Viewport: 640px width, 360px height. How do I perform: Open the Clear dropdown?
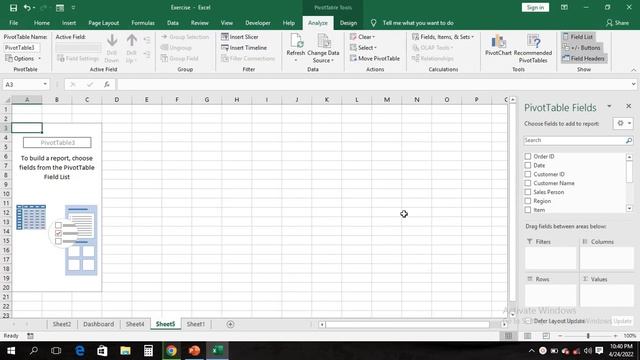362,37
